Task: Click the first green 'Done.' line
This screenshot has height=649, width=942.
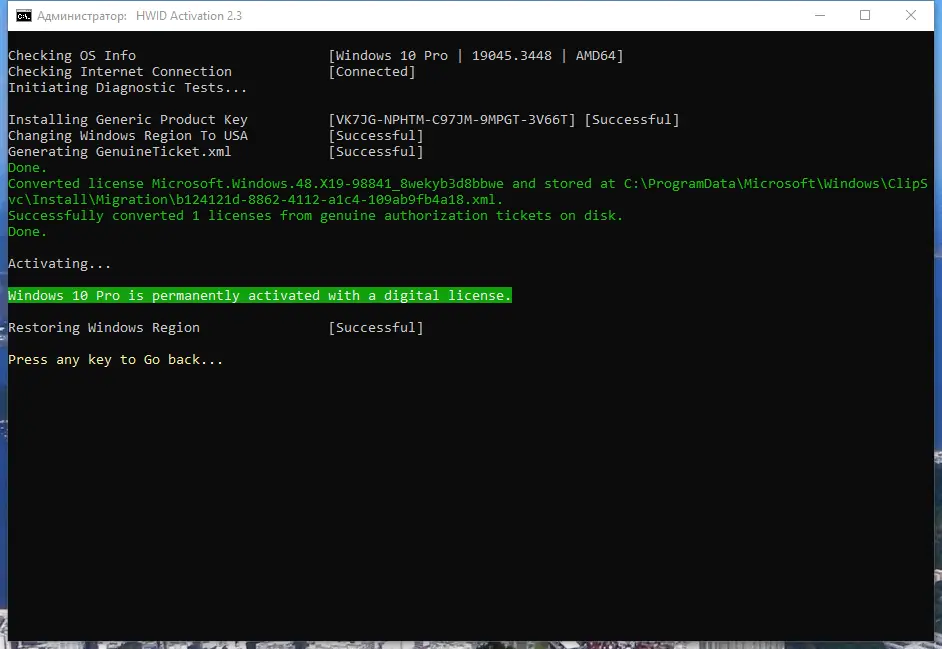Action: click(27, 168)
